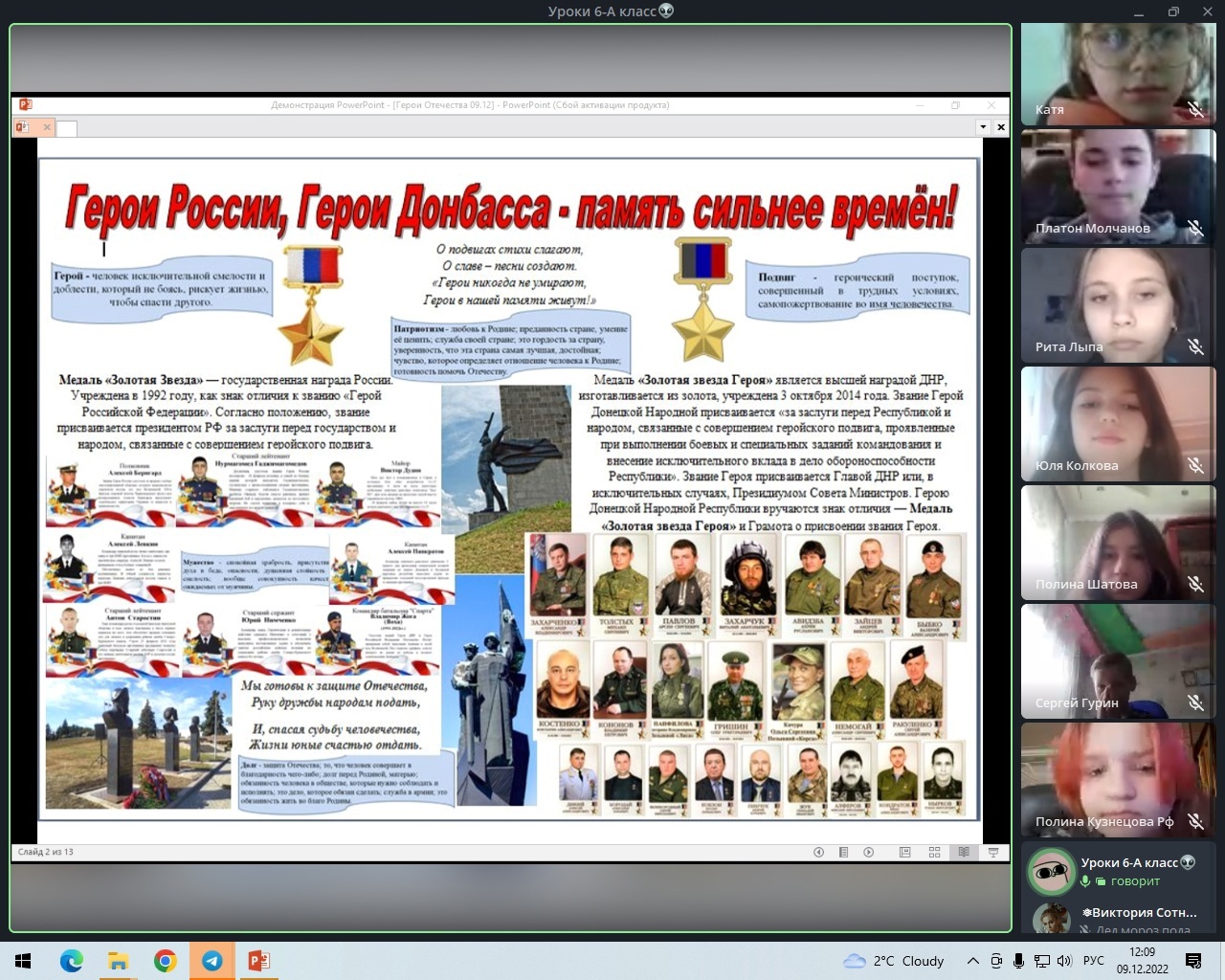
Task: Toggle mute icon on Платон Молчанов's tile
Action: pos(1195,228)
